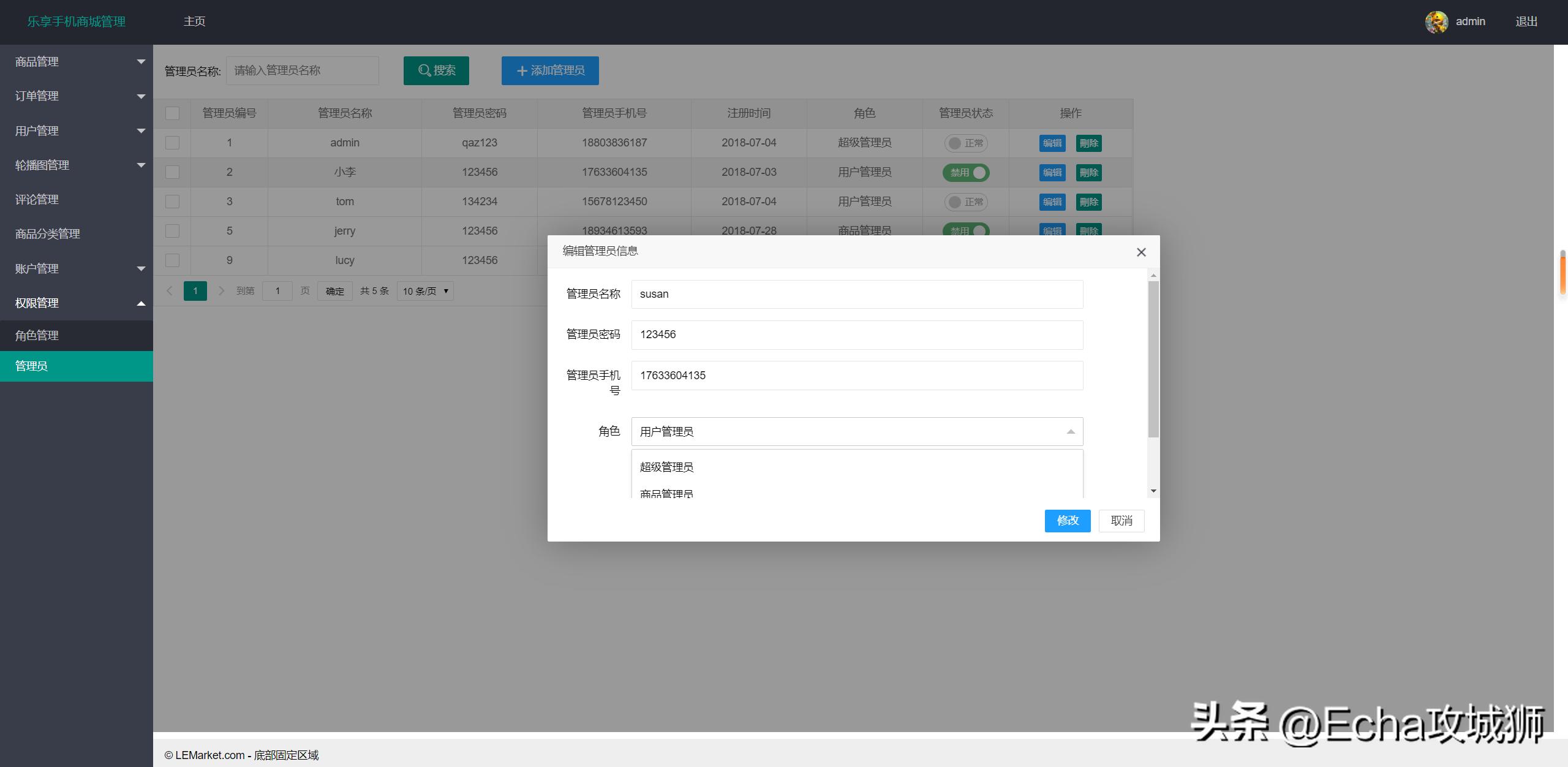Click the 修改 button to save changes
Viewport: 1568px width, 767px height.
[1067, 521]
